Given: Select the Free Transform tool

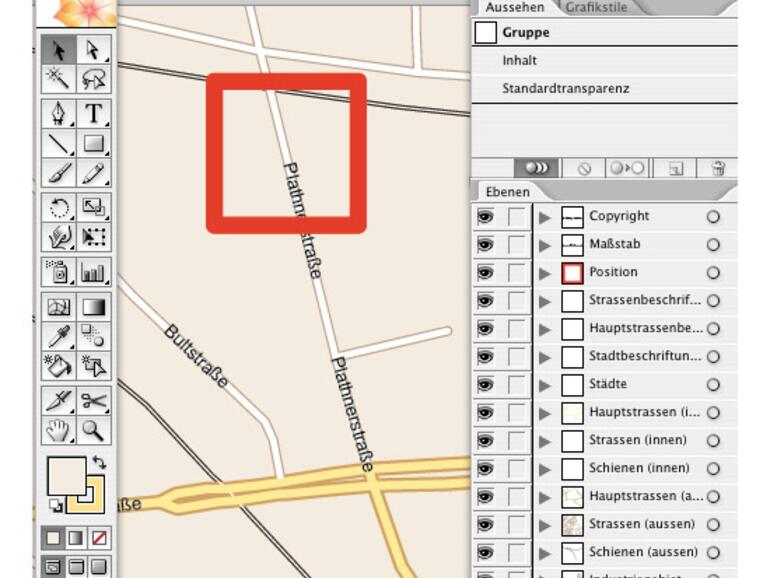Looking at the screenshot, I should pos(94,237).
